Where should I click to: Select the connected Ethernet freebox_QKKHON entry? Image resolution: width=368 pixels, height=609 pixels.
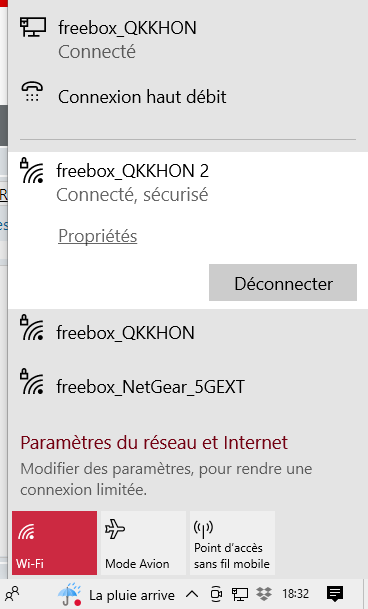(x=188, y=39)
